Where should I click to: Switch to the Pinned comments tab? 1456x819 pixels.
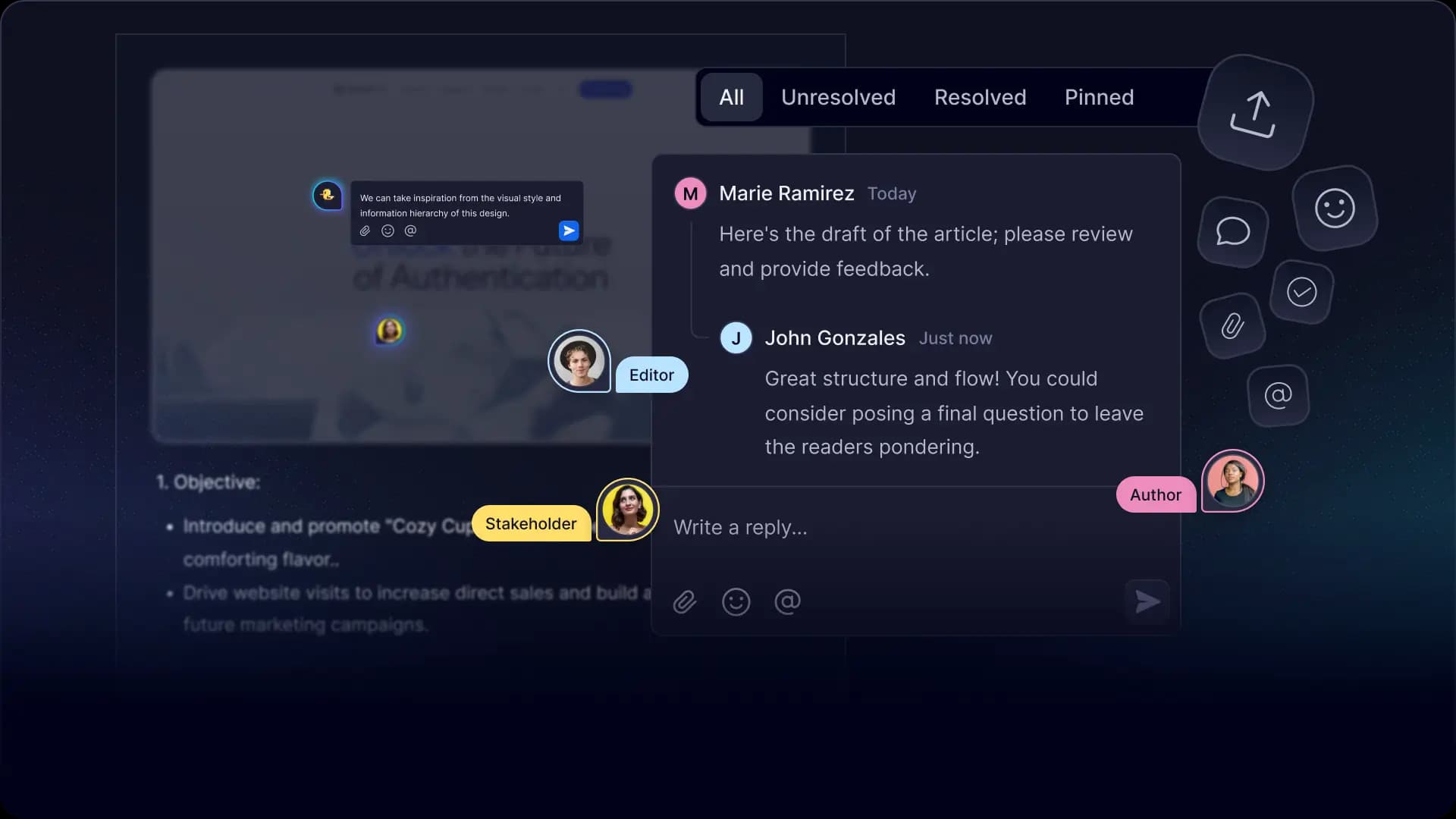coord(1099,97)
